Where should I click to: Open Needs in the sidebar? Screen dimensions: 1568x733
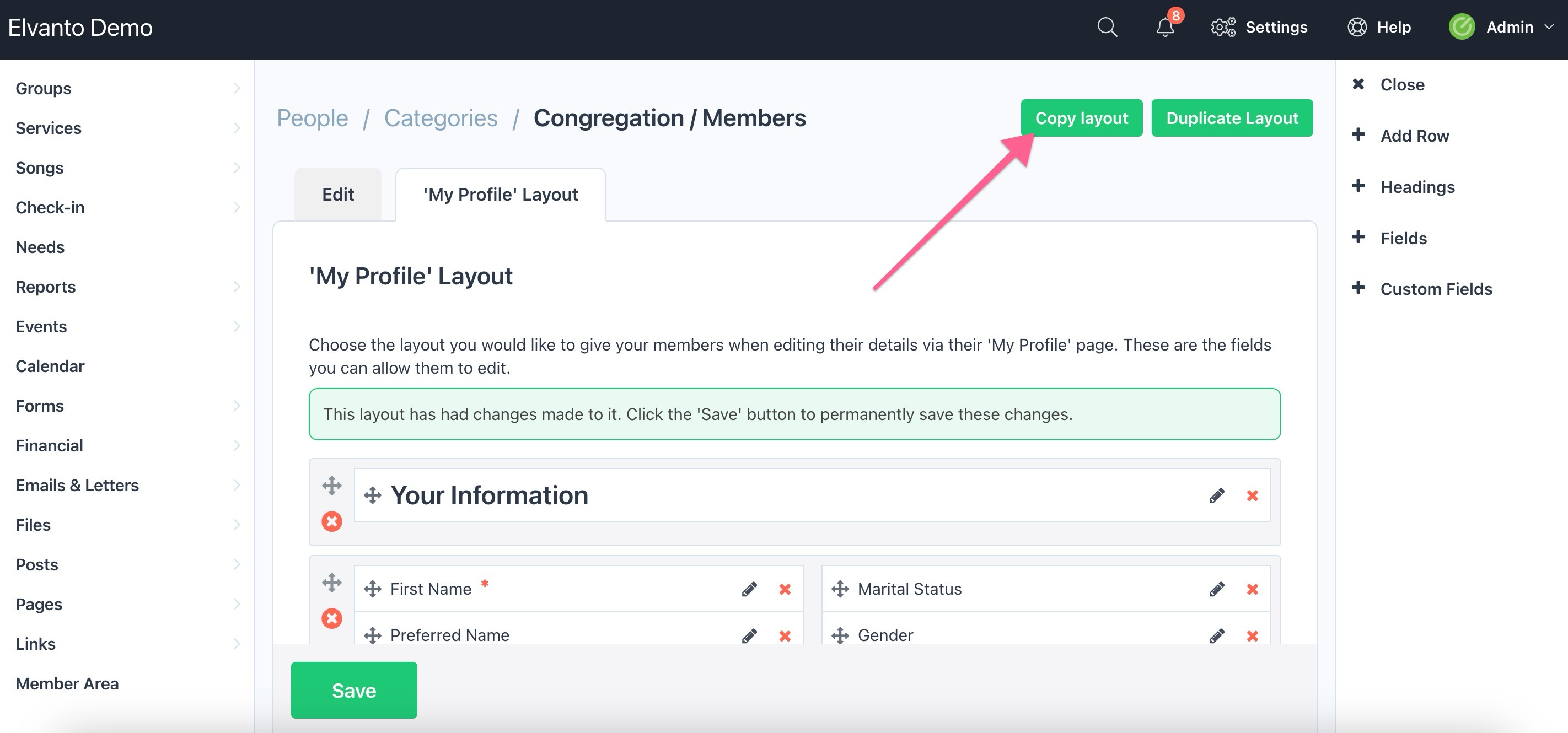[40, 247]
